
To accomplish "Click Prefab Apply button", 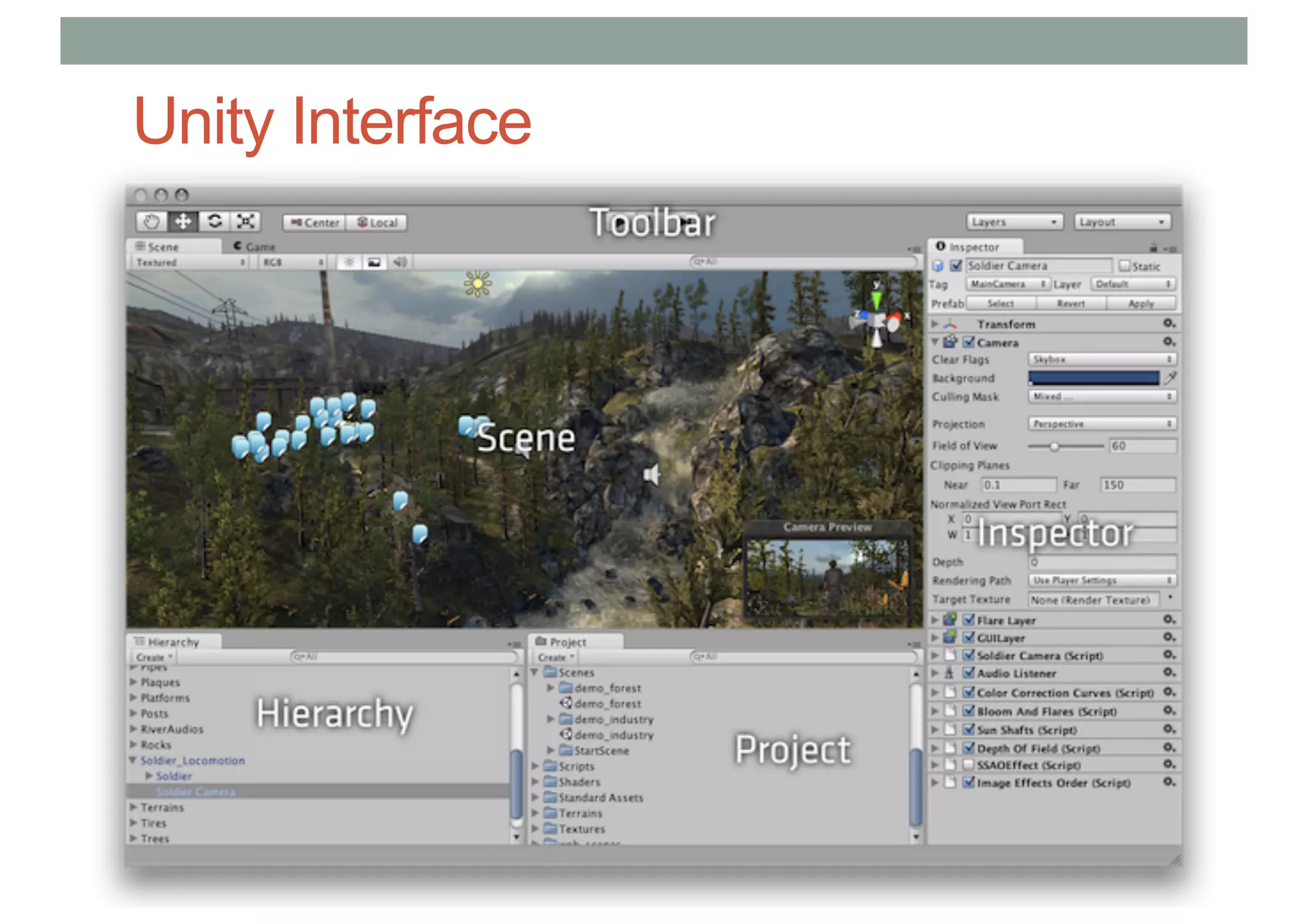I will pyautogui.click(x=1141, y=303).
